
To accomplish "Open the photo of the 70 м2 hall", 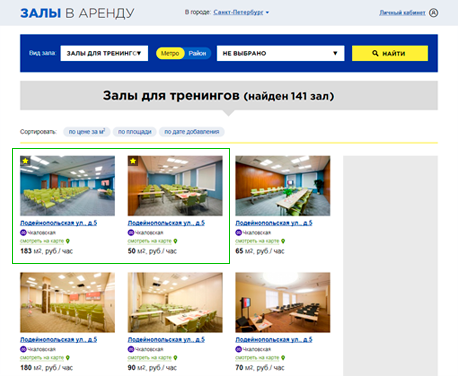I will 283,302.
